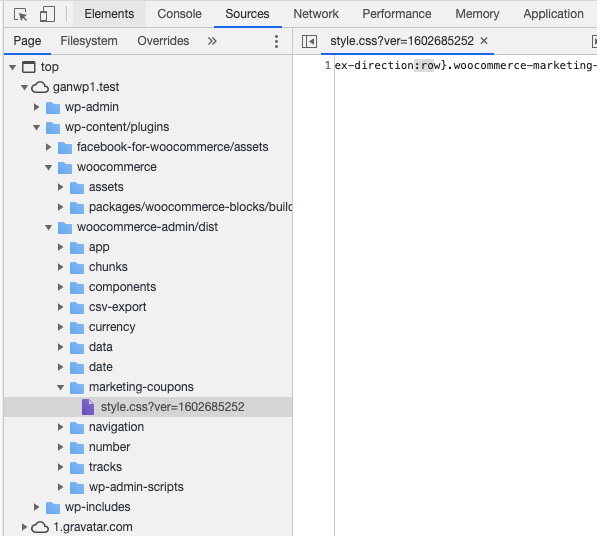Select the currency tree row label
This screenshot has width=597, height=536.
(112, 327)
